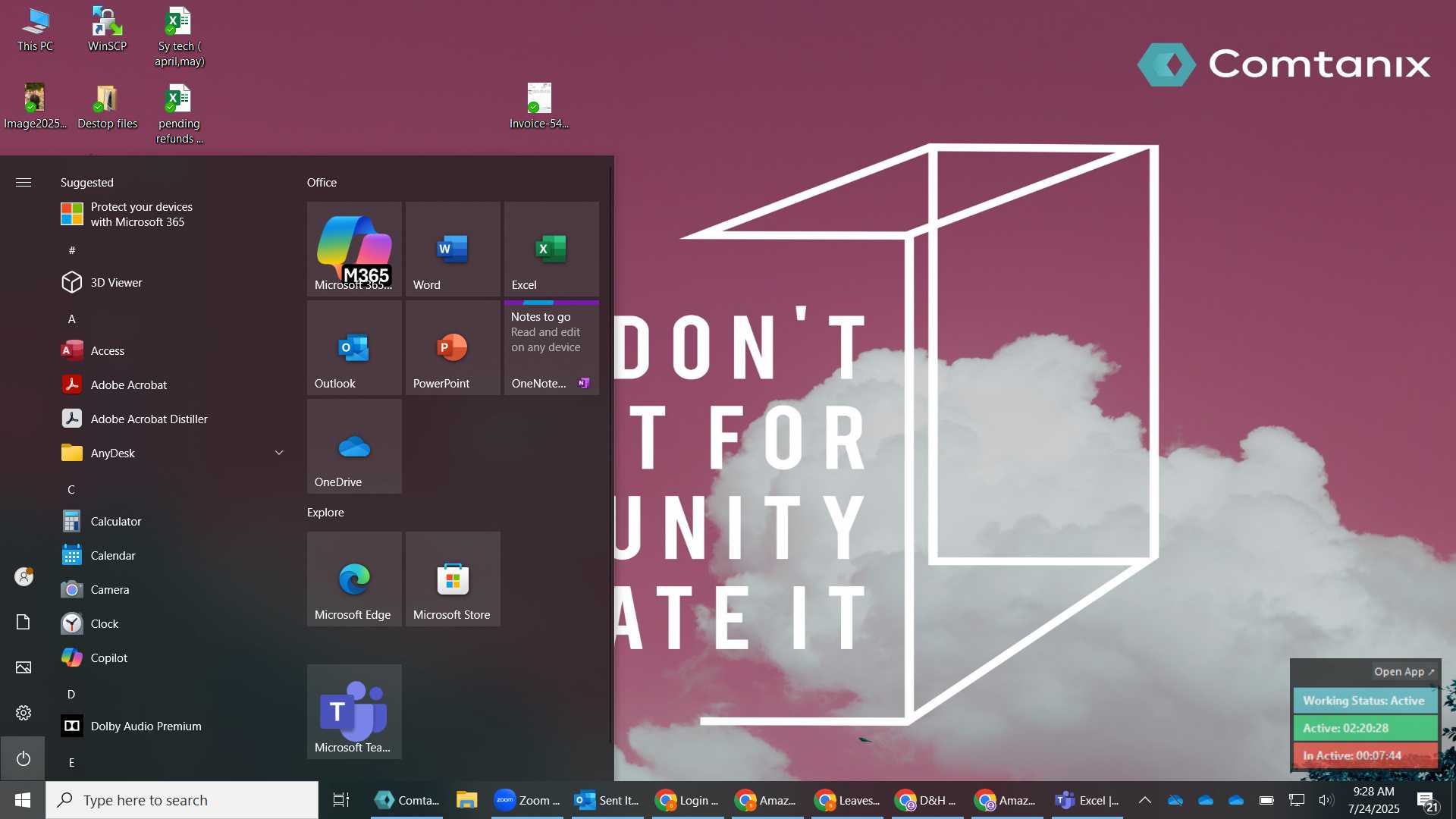Screen dimensions: 1456x819
Task: Switch to Outlook Sent Items window
Action: coord(607,800)
